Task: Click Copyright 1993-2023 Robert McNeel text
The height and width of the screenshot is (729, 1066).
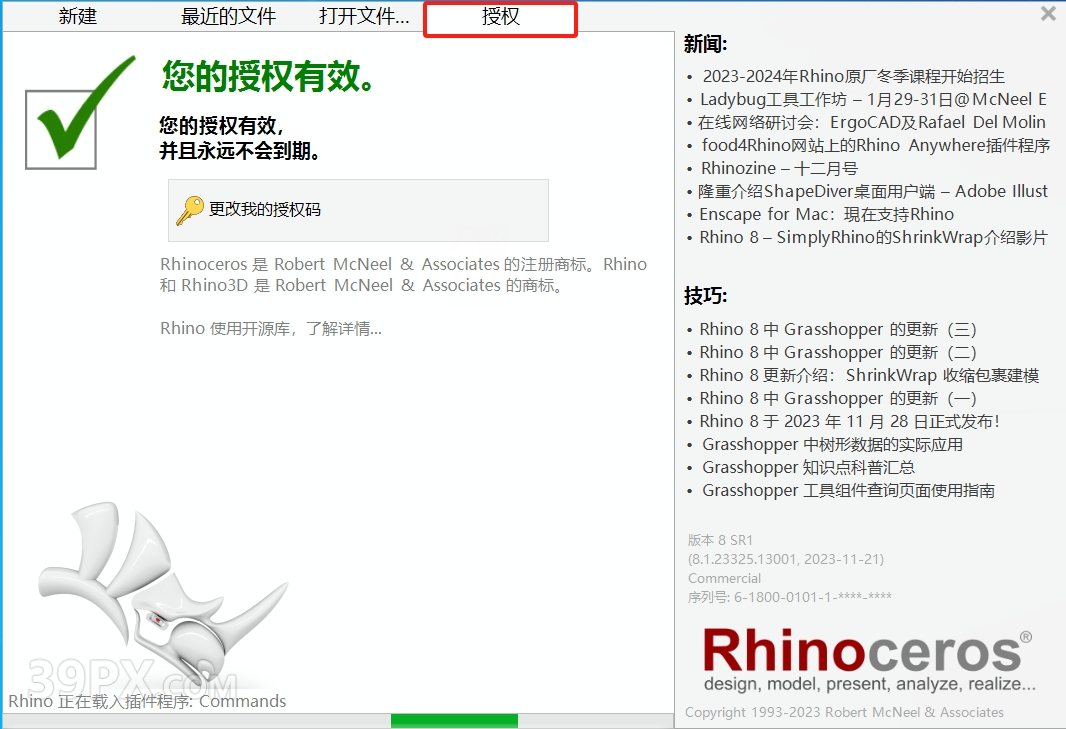Action: (x=844, y=713)
